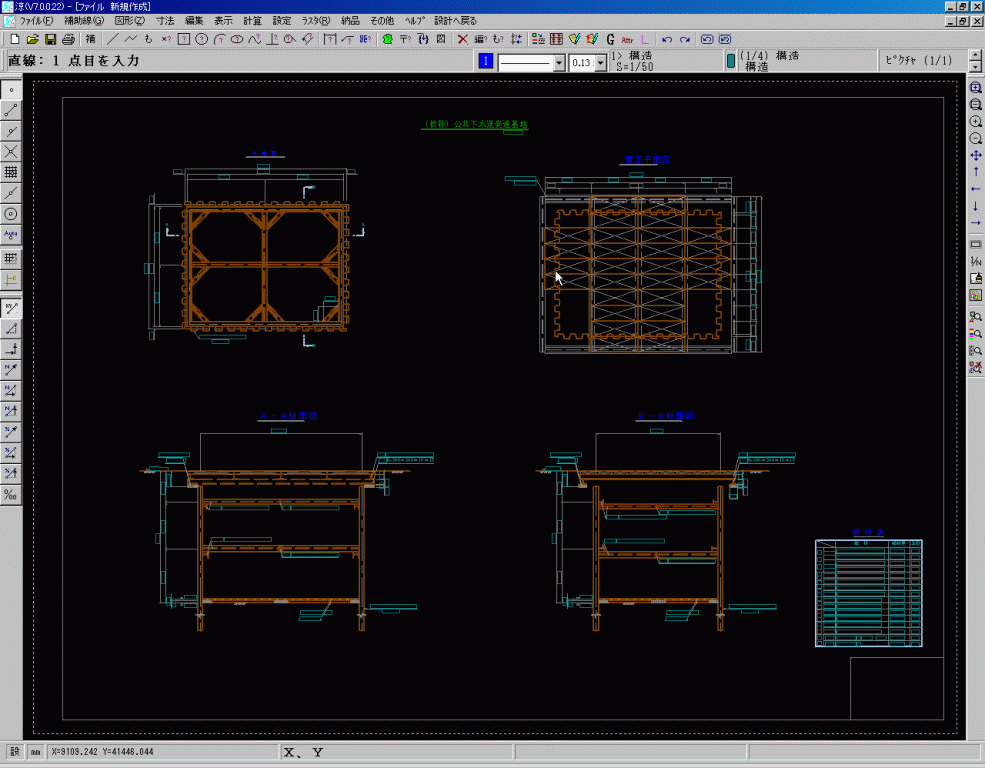
Task: Click the Attr attribute icon
Action: (627, 39)
